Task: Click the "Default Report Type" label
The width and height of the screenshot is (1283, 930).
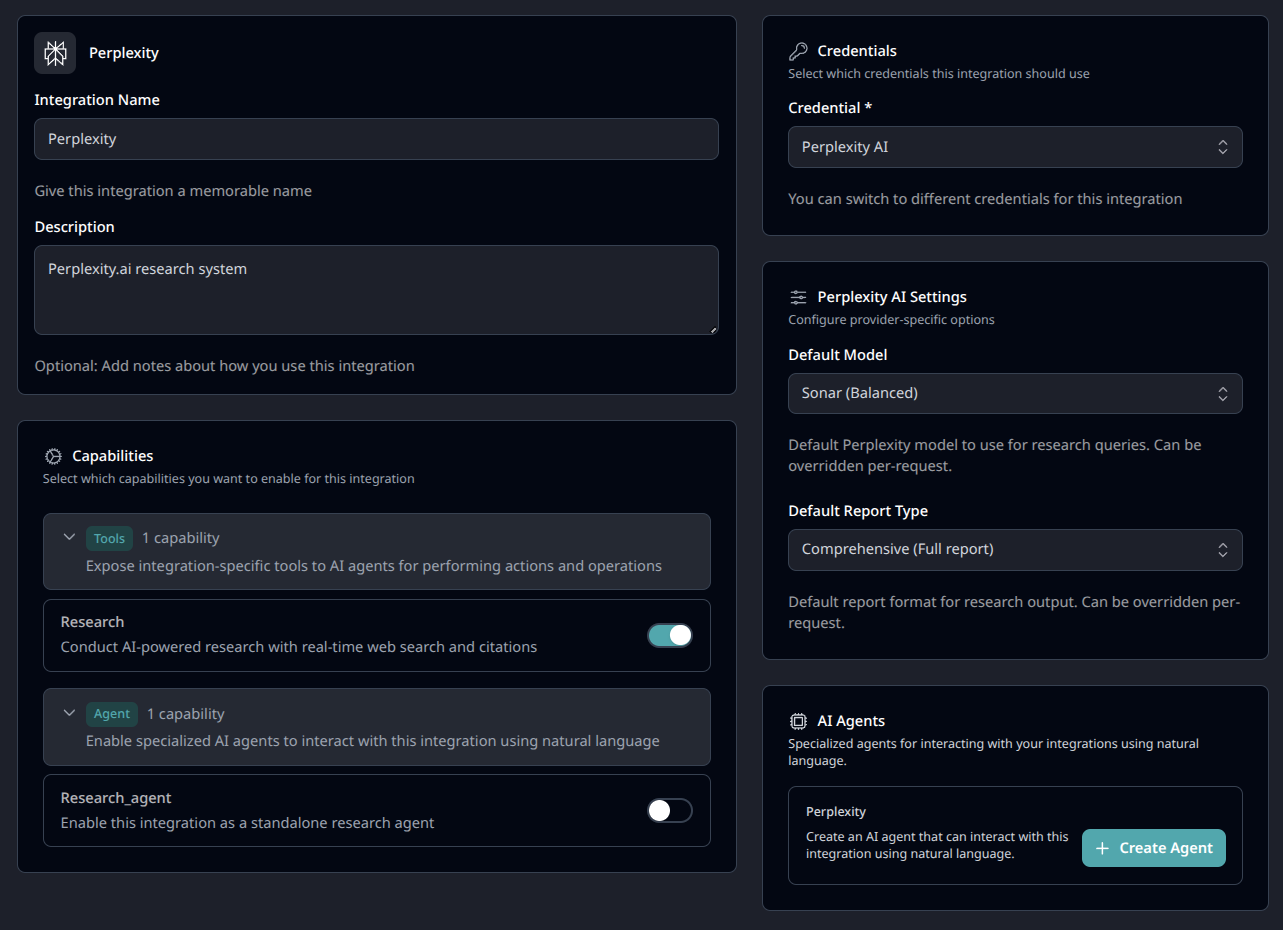Action: coord(858,511)
